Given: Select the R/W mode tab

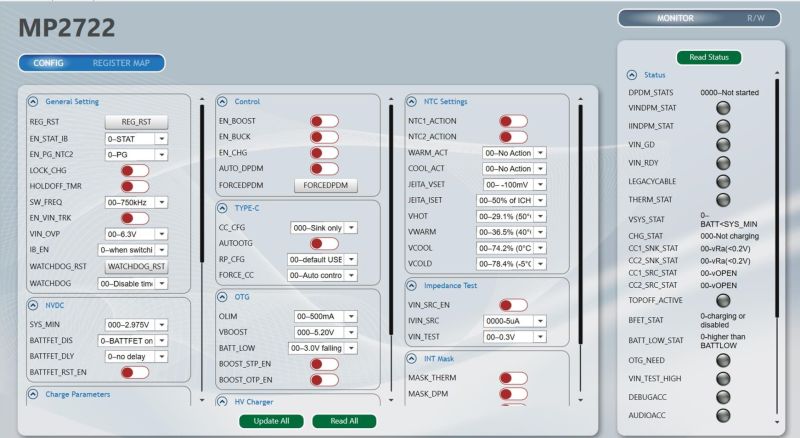Looking at the screenshot, I should 756,18.
